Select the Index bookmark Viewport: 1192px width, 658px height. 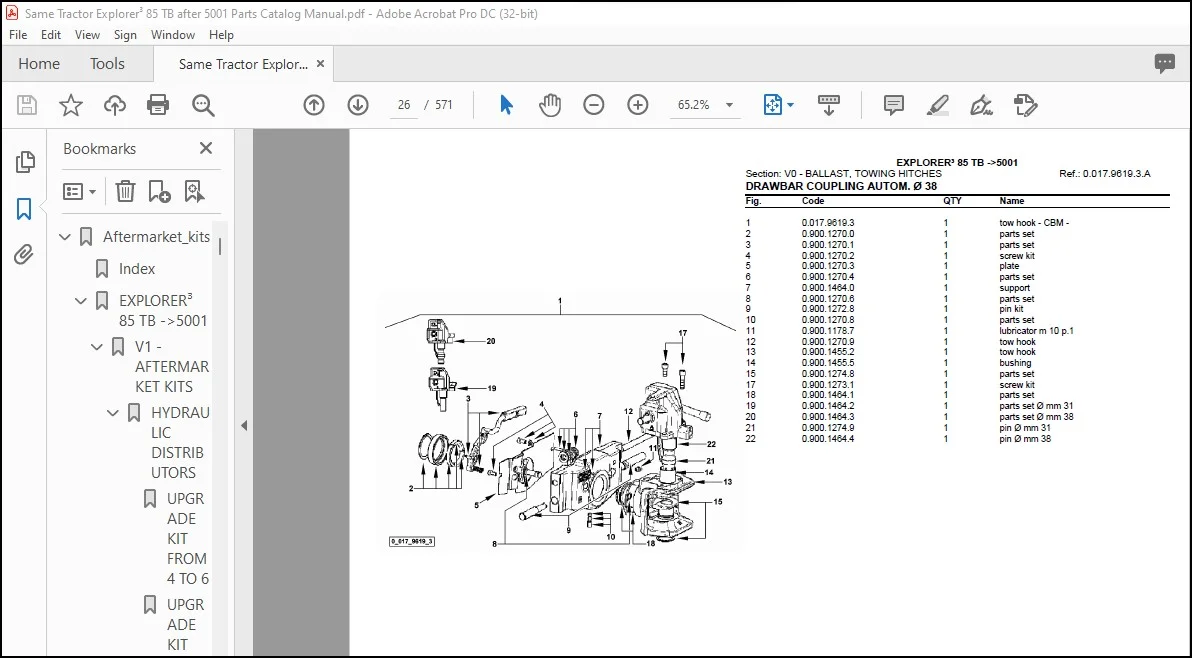pyautogui.click(x=137, y=268)
